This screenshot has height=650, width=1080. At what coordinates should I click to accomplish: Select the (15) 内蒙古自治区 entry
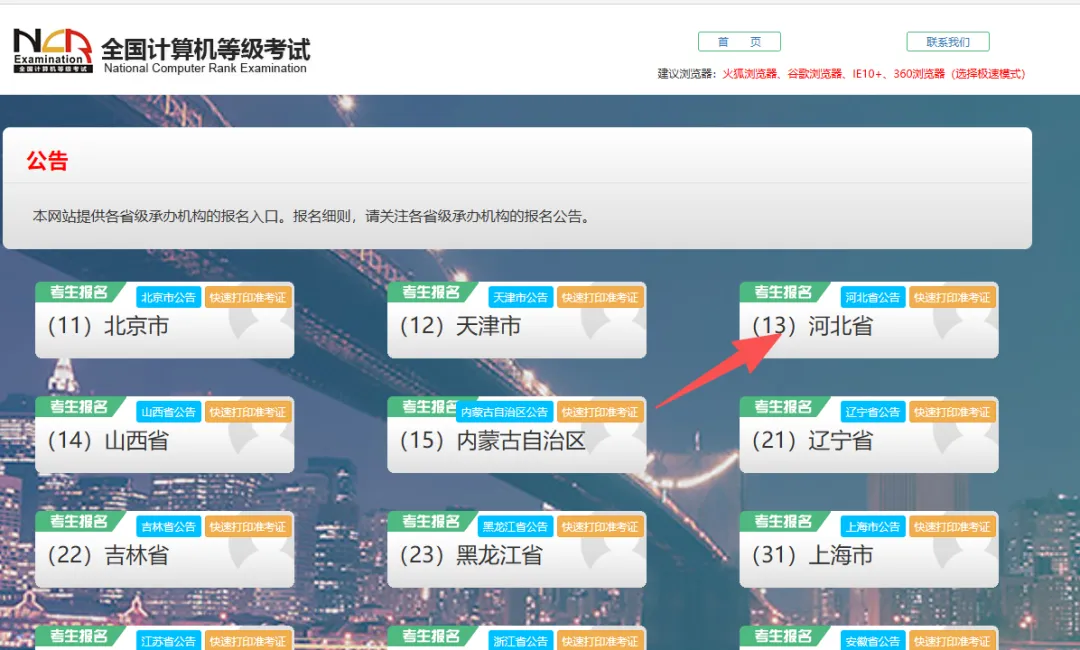tap(493, 441)
